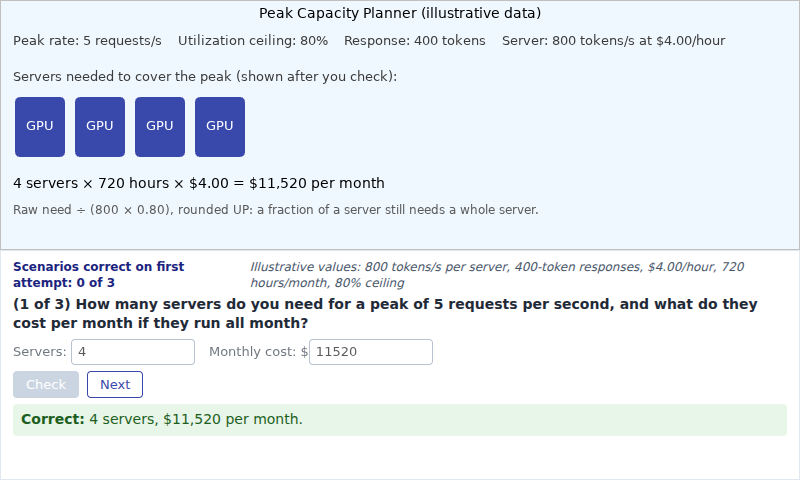Focus the Monthly cost input field

click(x=371, y=352)
